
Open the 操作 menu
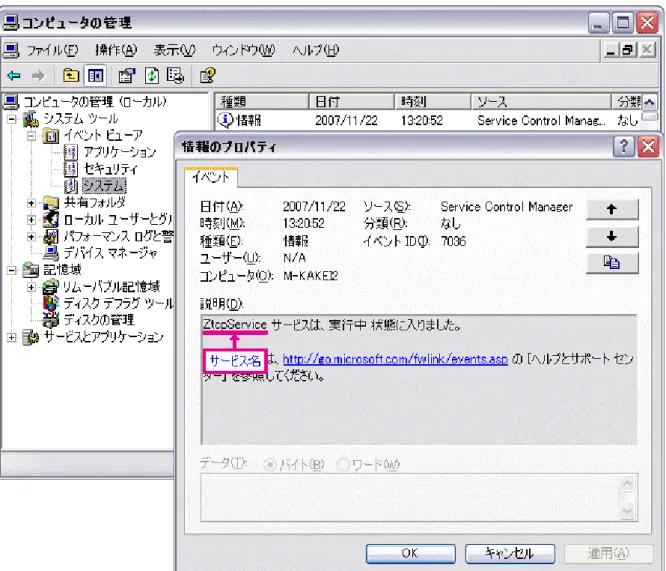[x=116, y=50]
